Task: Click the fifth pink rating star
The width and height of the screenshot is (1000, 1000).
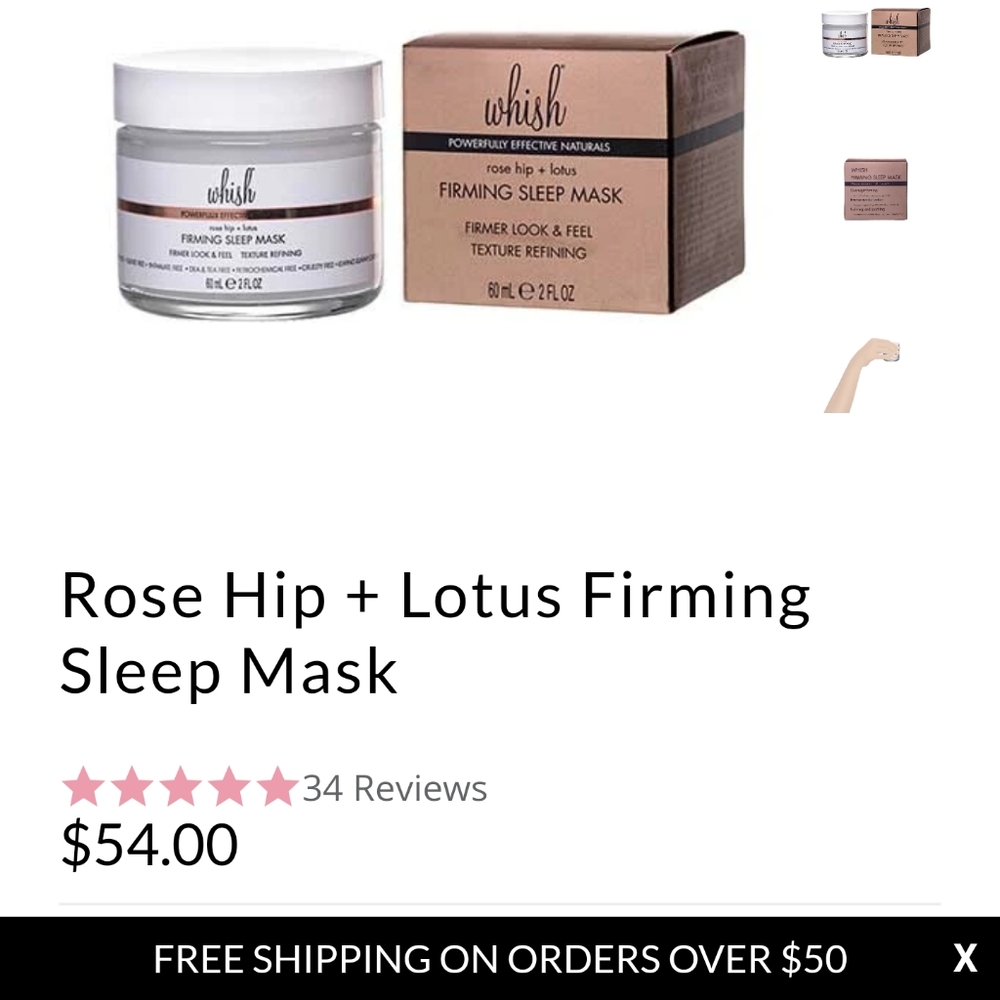Action: click(277, 786)
